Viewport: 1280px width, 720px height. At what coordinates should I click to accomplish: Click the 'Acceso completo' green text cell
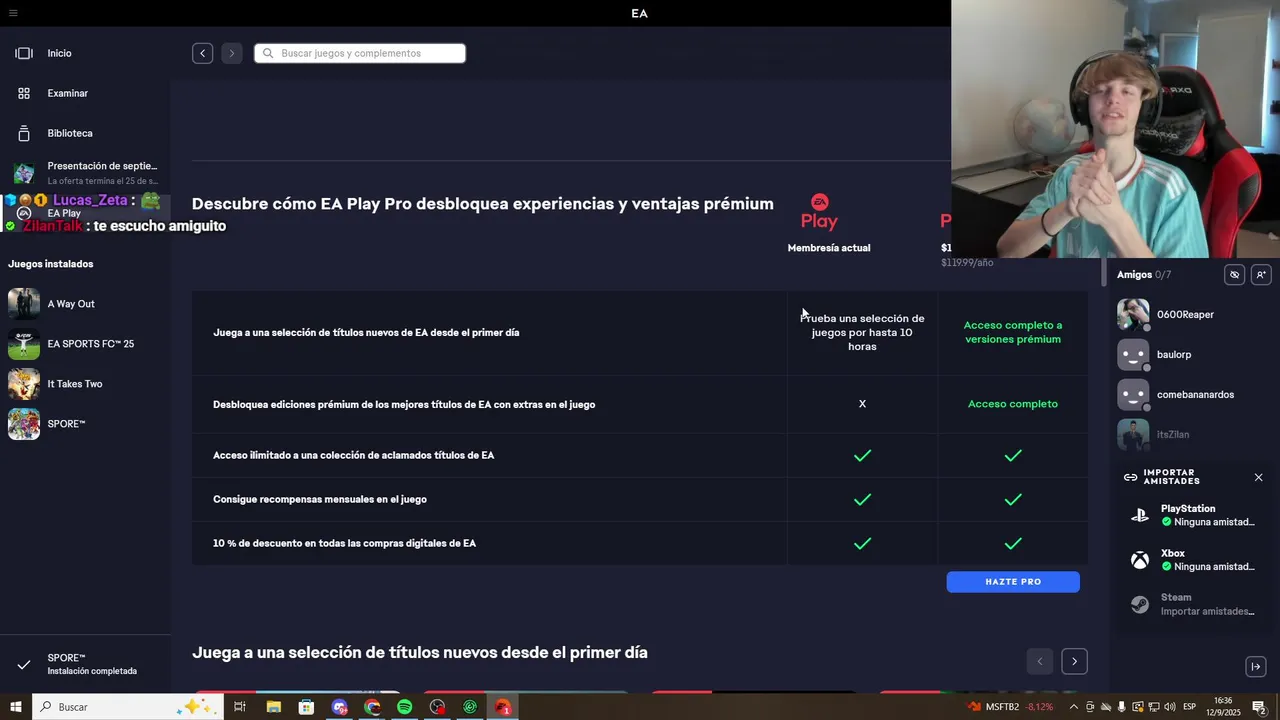(1013, 404)
